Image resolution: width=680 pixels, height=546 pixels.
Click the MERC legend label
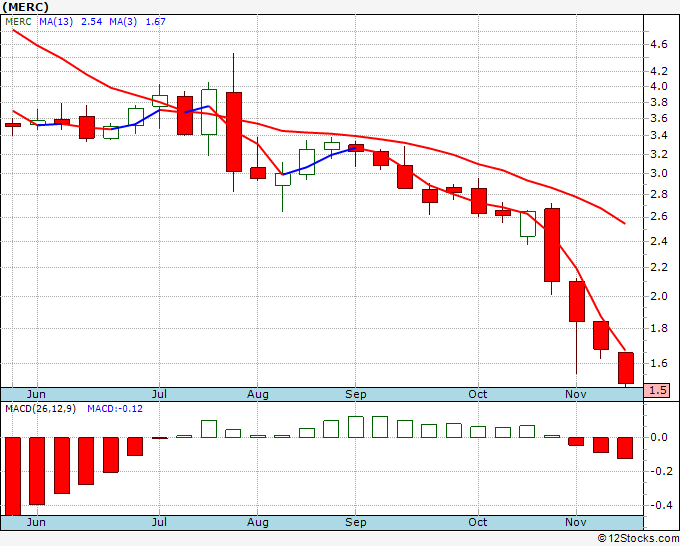click(18, 22)
